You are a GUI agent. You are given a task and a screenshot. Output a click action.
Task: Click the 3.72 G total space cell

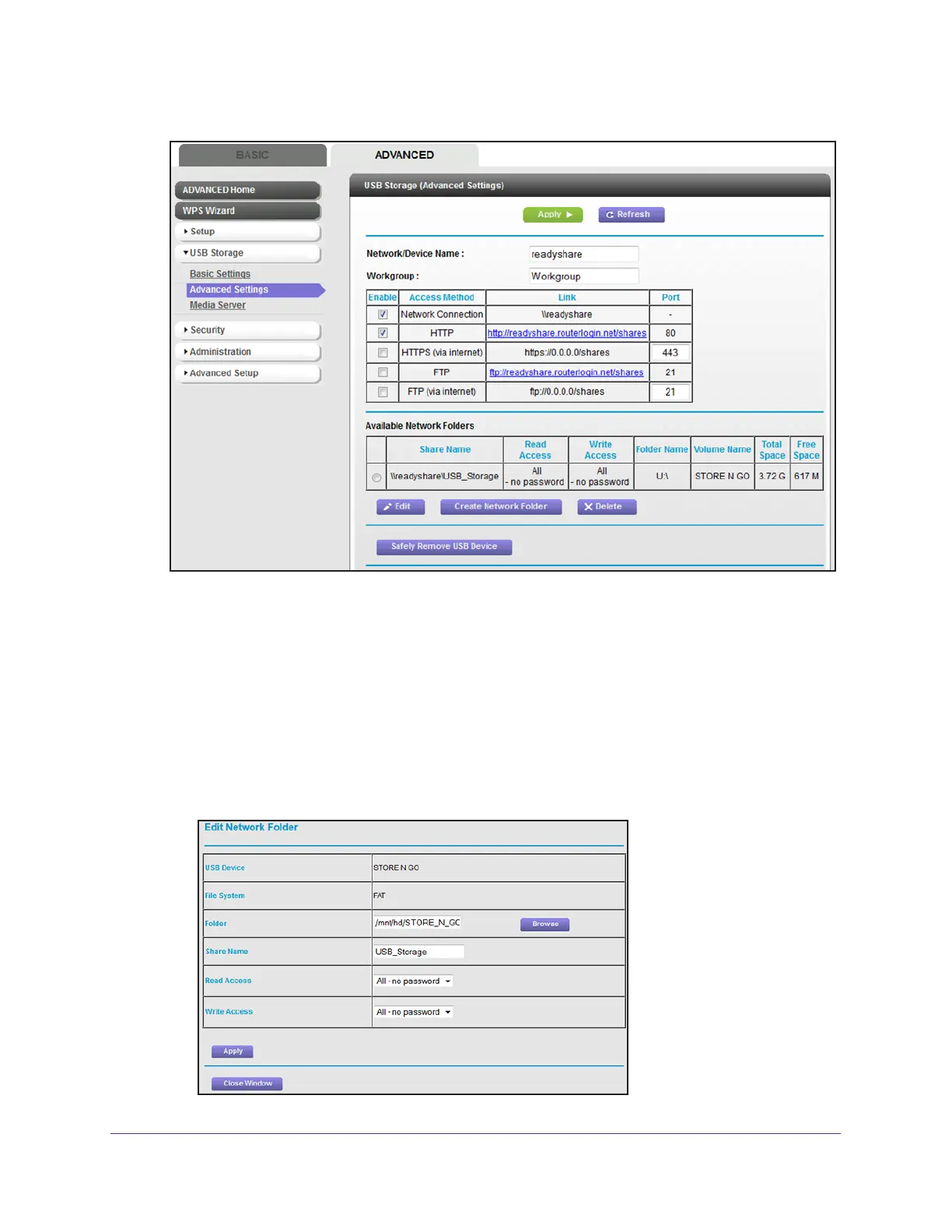pos(772,476)
